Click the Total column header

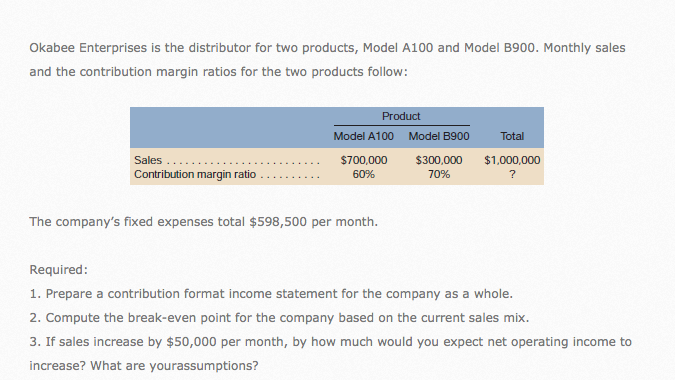point(512,136)
